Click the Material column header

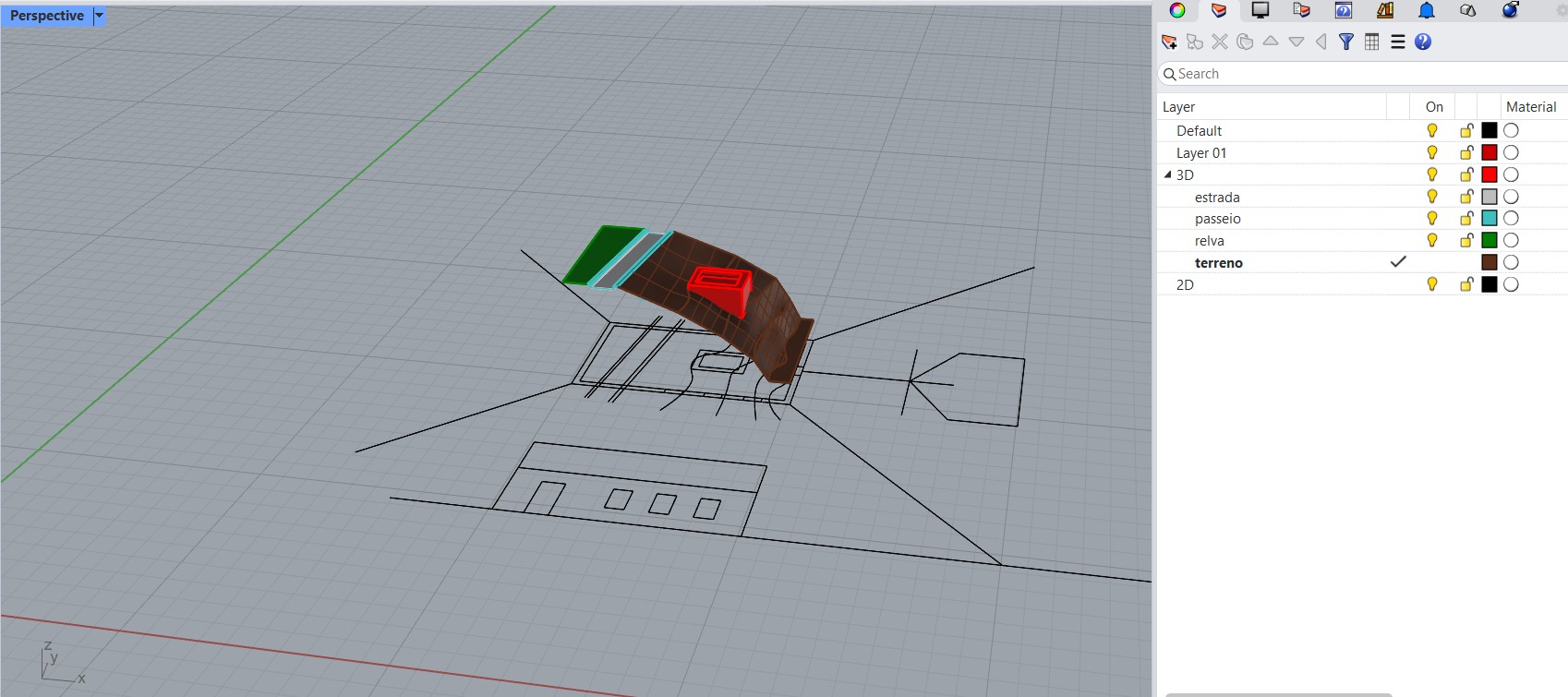tap(1531, 107)
